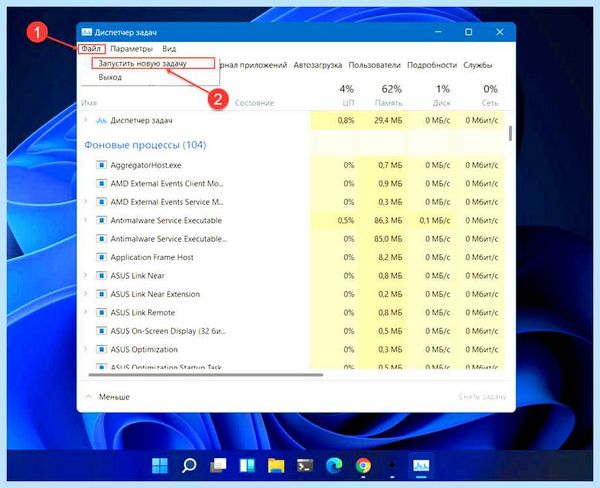Image resolution: width=600 pixels, height=488 pixels.
Task: Expand first Antimalware Service Executable row
Action: tap(86, 220)
